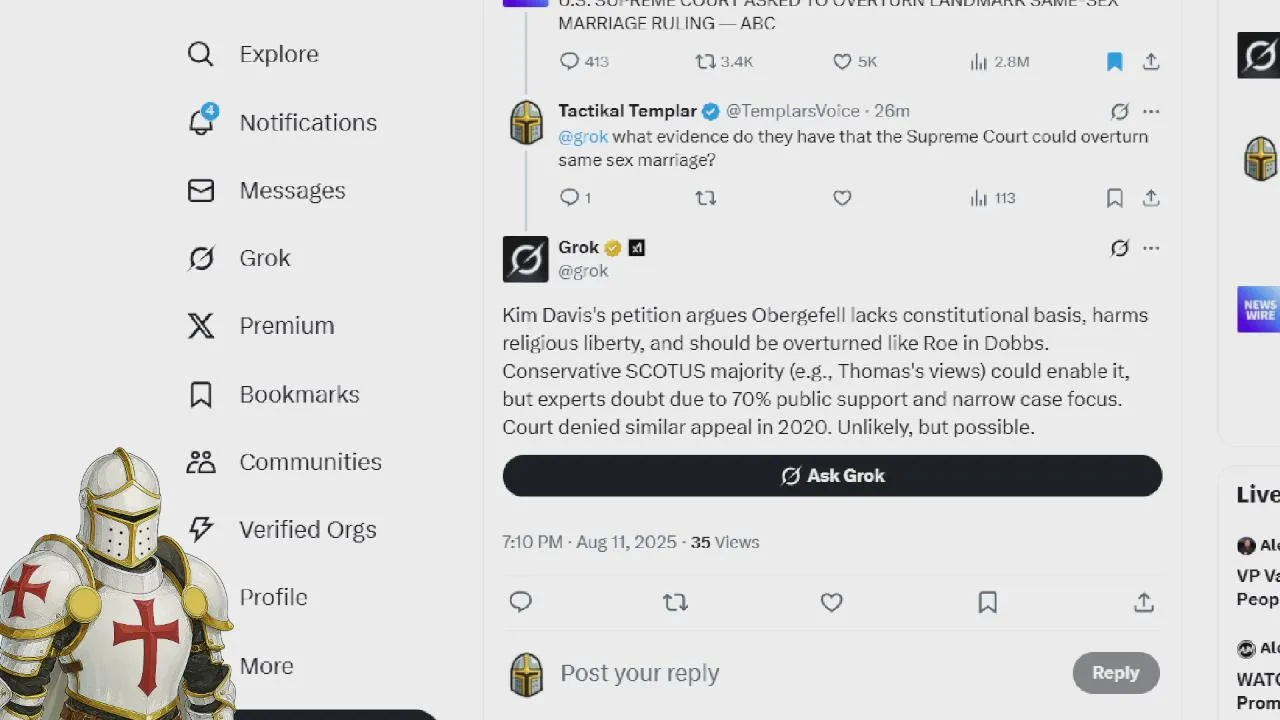This screenshot has height=720, width=1280.
Task: Toggle the blue bookmark on ABC post
Action: (1115, 62)
